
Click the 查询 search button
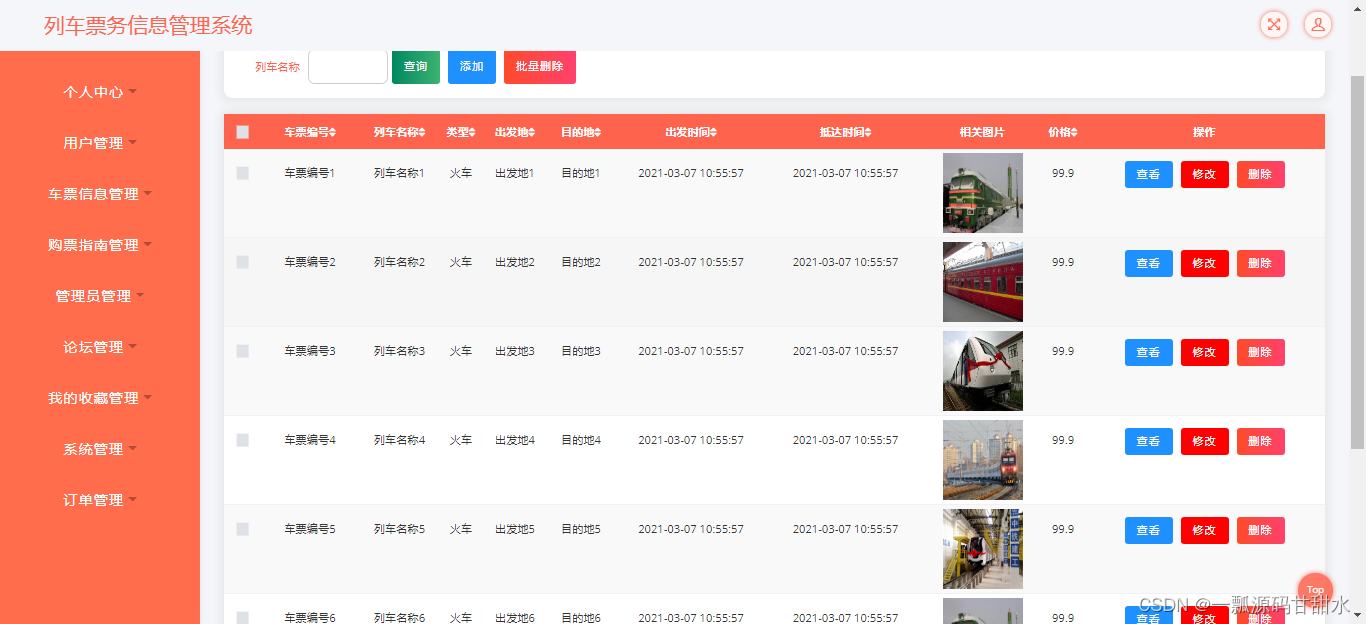pyautogui.click(x=416, y=67)
